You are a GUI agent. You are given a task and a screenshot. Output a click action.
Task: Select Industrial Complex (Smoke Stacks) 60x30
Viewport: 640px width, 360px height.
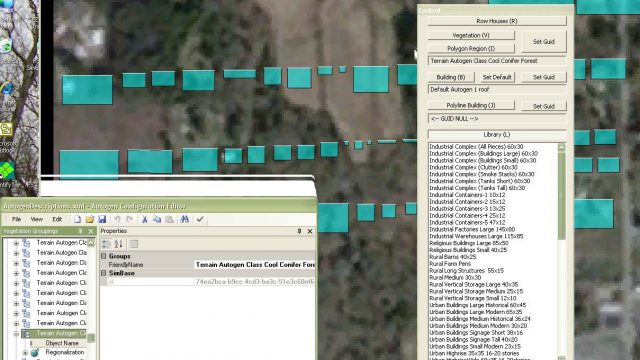(x=482, y=174)
